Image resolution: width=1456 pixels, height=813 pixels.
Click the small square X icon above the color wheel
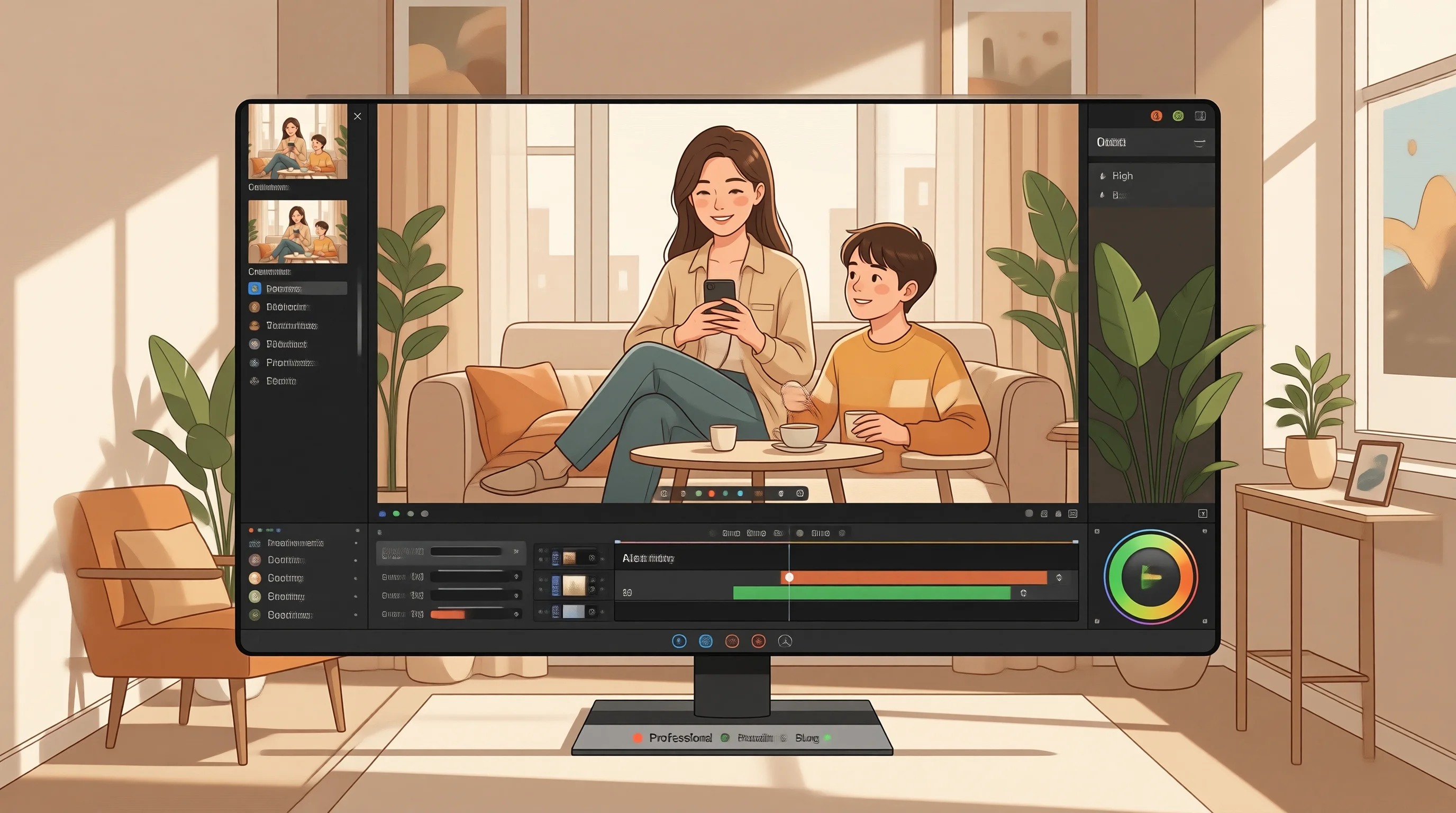click(x=1202, y=513)
